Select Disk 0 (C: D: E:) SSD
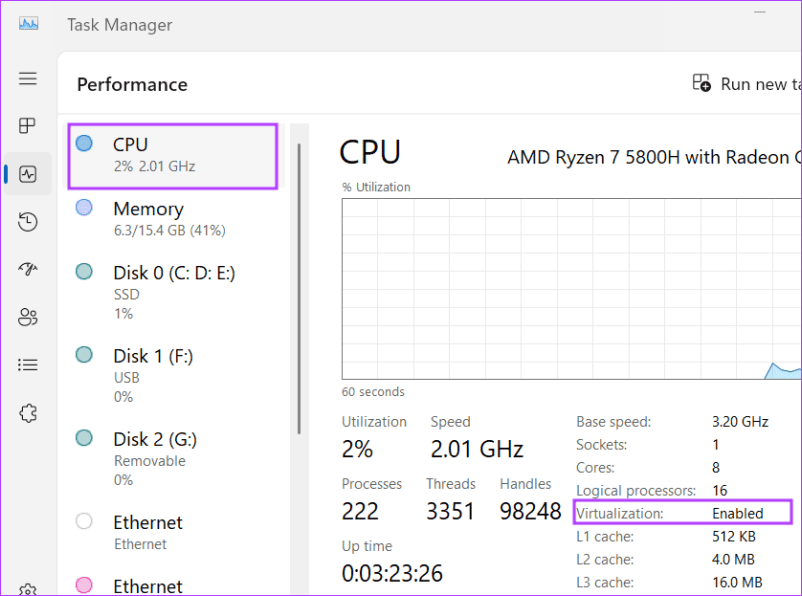 [x=170, y=283]
